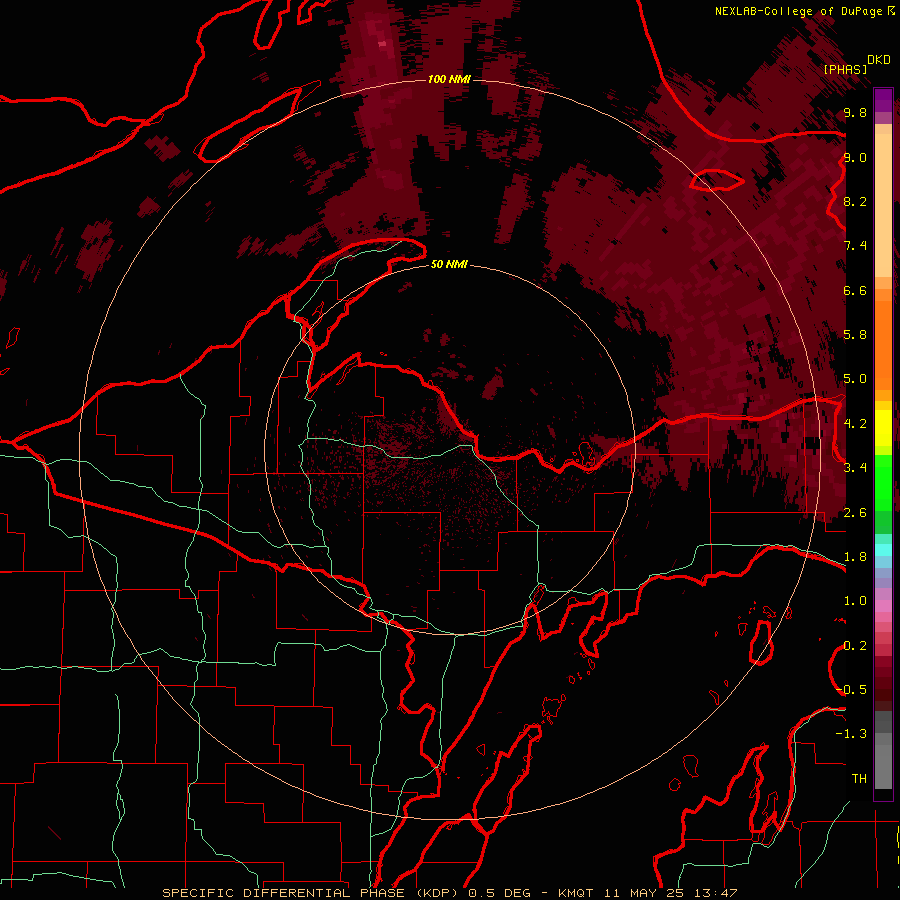
Task: Click the 50 NMI range ring label
Action: click(449, 264)
